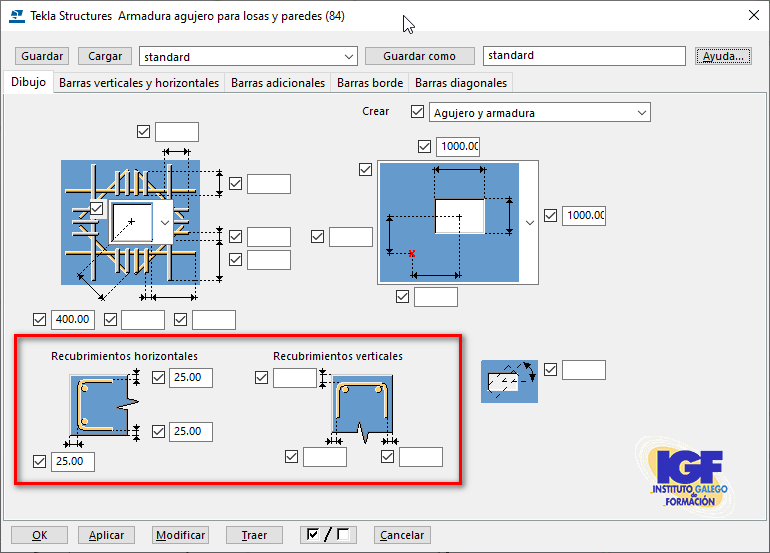This screenshot has height=553, width=770.
Task: Click the hole position diagram image
Action: [447, 222]
